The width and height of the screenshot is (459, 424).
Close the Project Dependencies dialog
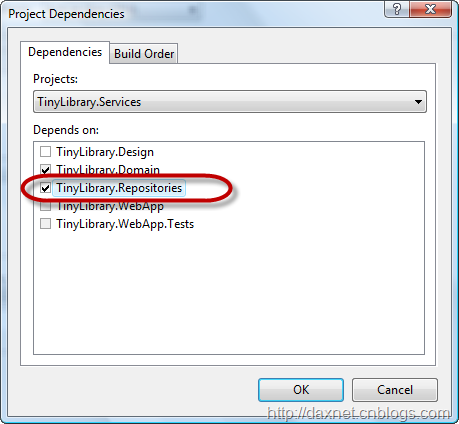[431, 9]
